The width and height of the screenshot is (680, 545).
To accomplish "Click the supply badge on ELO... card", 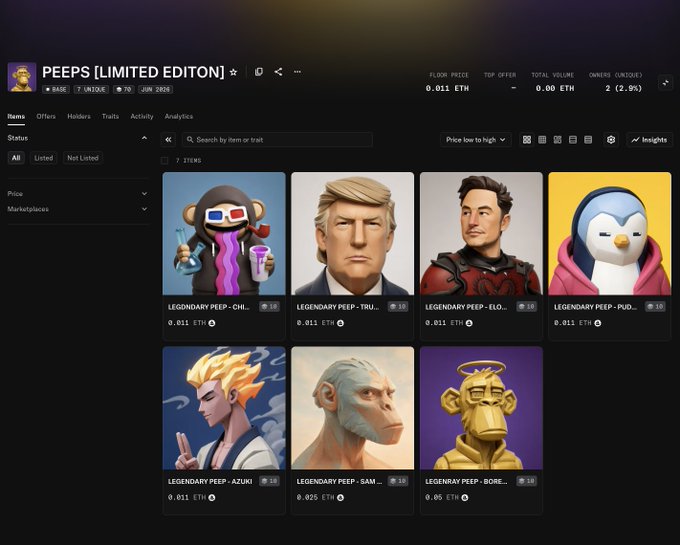I will (x=526, y=307).
